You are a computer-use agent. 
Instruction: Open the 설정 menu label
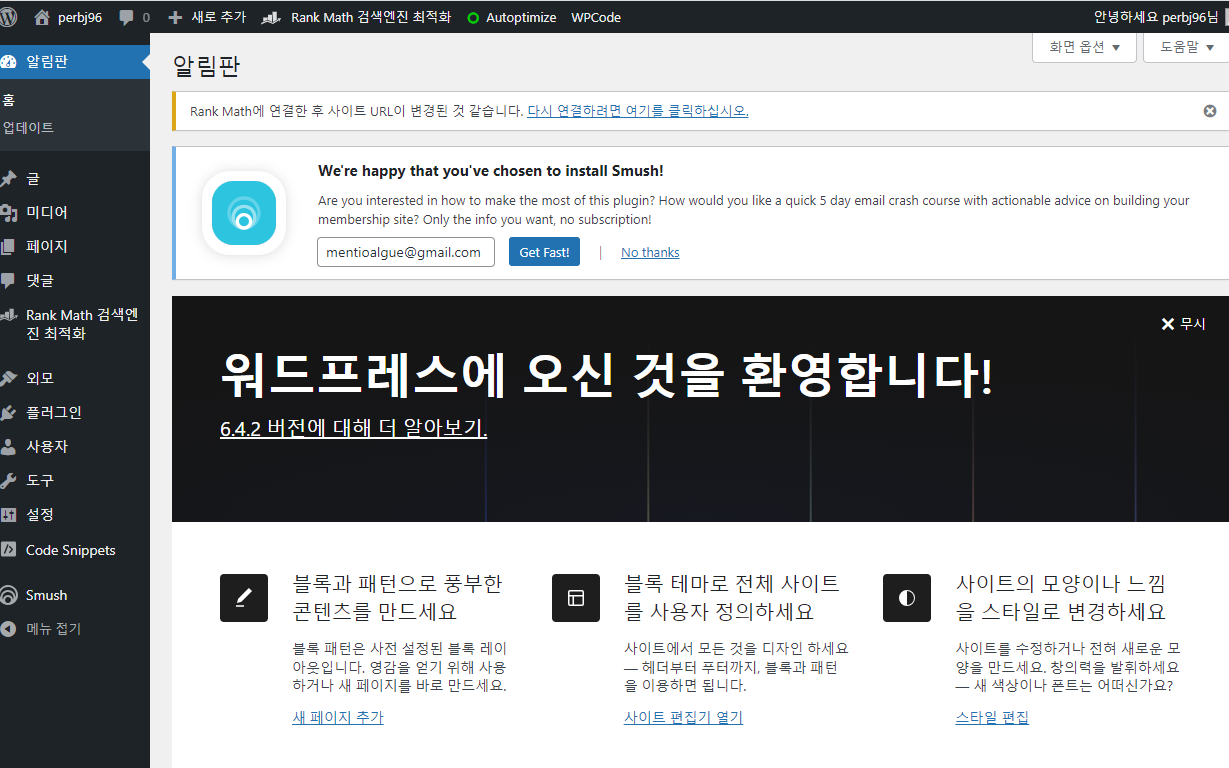[40, 515]
